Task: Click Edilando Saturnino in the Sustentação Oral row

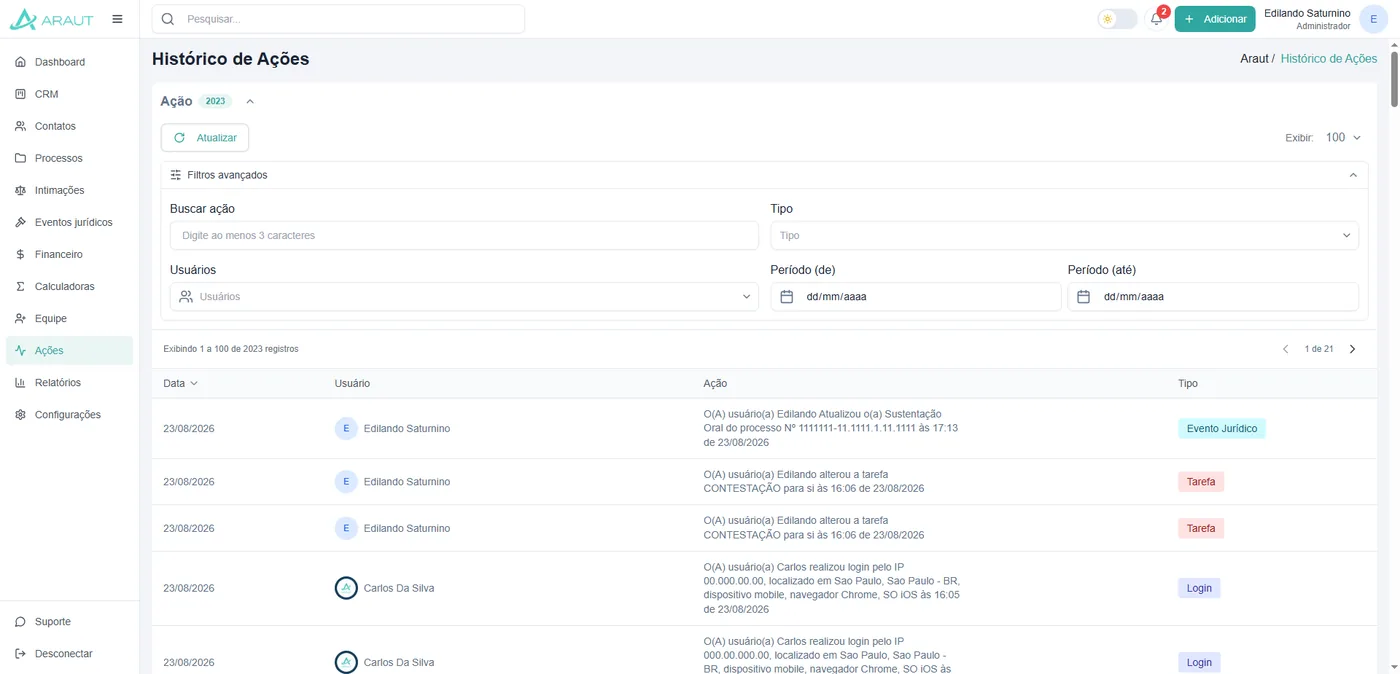Action: [407, 428]
